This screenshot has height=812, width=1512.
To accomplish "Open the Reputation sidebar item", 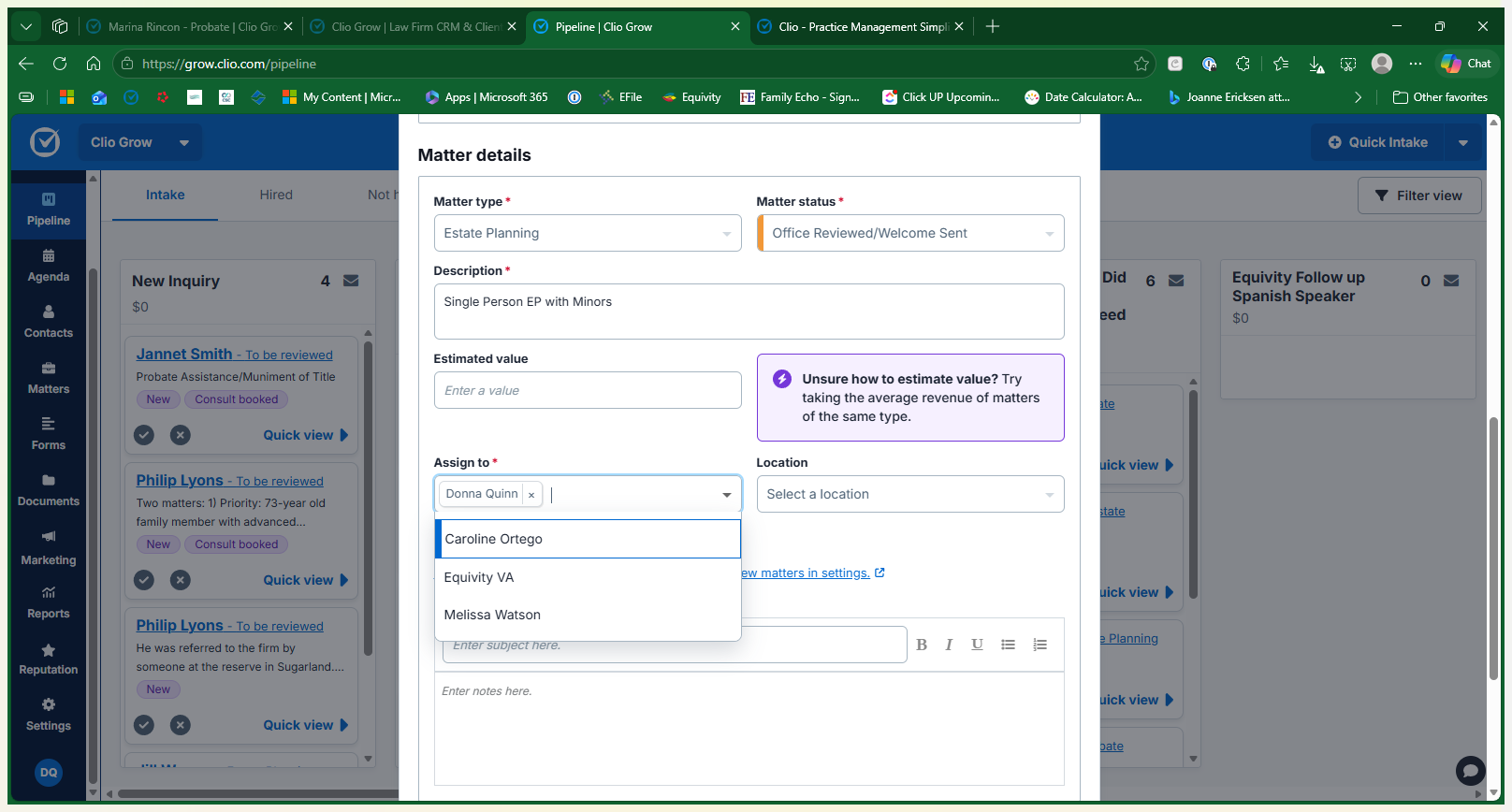I will click(49, 659).
